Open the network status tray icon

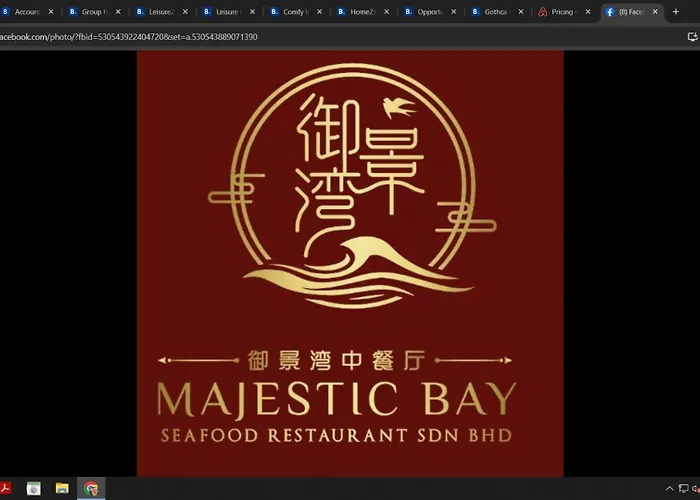683,488
